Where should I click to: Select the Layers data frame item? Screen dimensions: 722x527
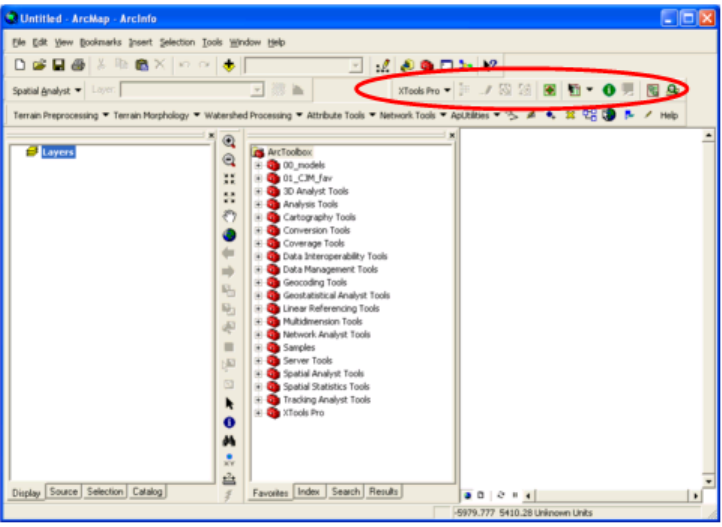click(58, 152)
